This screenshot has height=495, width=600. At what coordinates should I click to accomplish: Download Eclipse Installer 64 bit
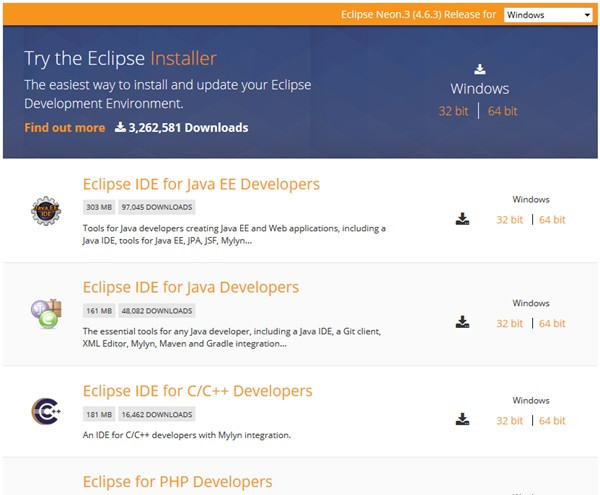tap(502, 111)
